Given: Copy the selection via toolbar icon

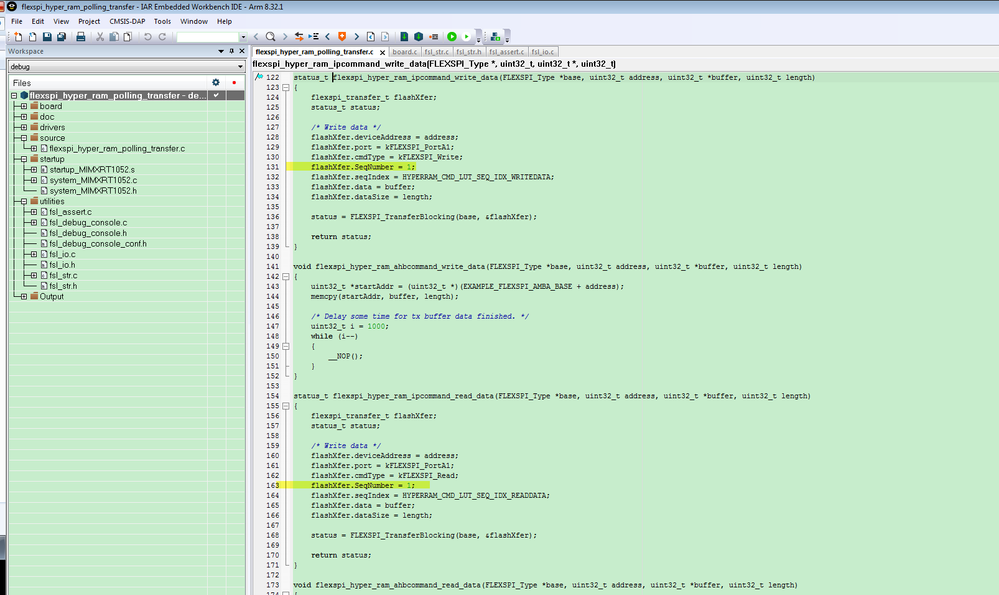Looking at the screenshot, I should point(114,37).
